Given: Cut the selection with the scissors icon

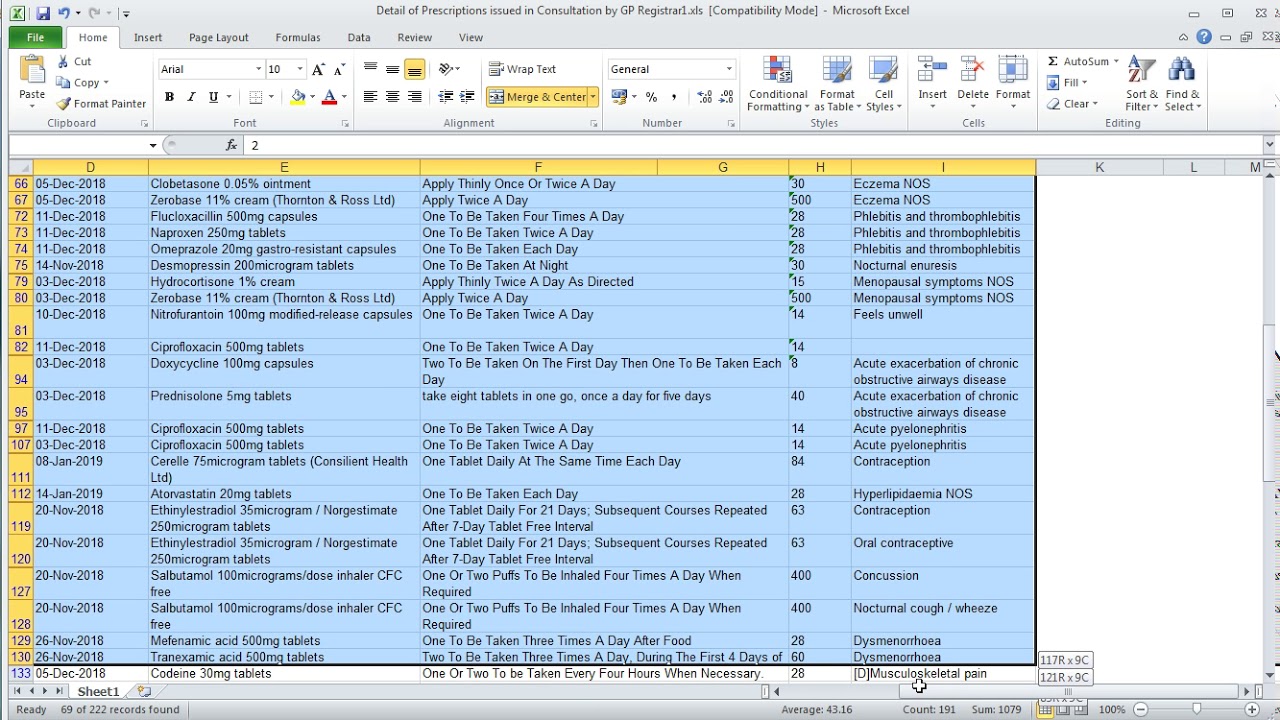Looking at the screenshot, I should click(x=64, y=62).
